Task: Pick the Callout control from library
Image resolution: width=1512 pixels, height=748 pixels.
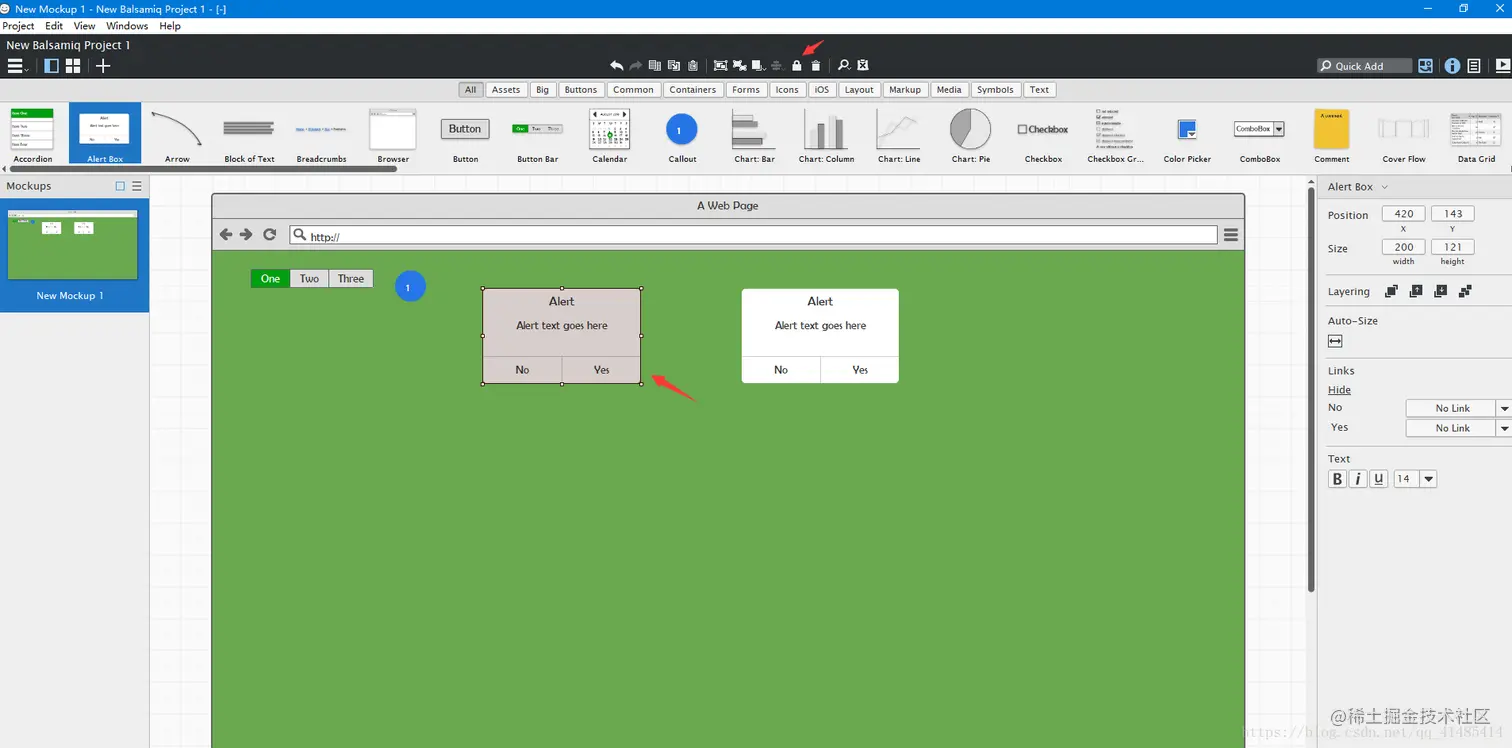Action: 682,135
